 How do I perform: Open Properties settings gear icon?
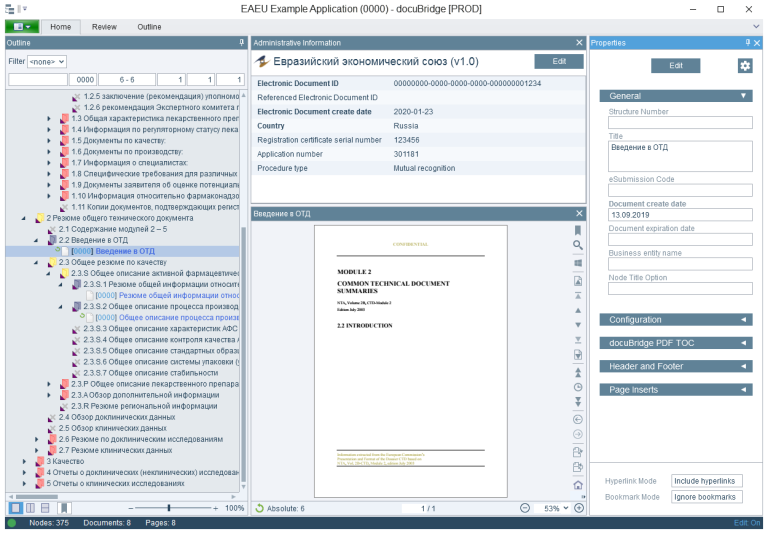point(744,65)
